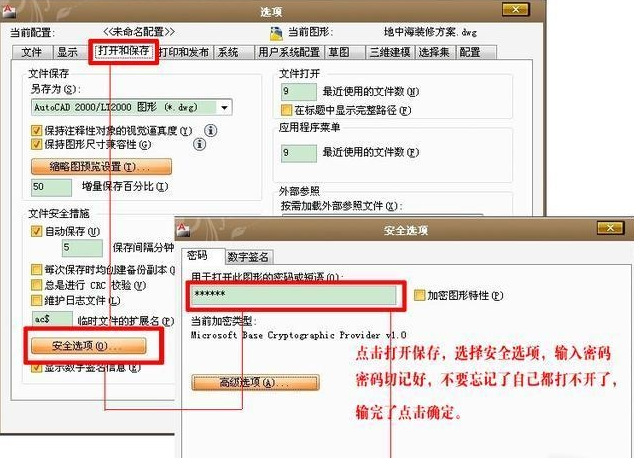
Task: Select 打开和保存 tab
Action: point(123,51)
